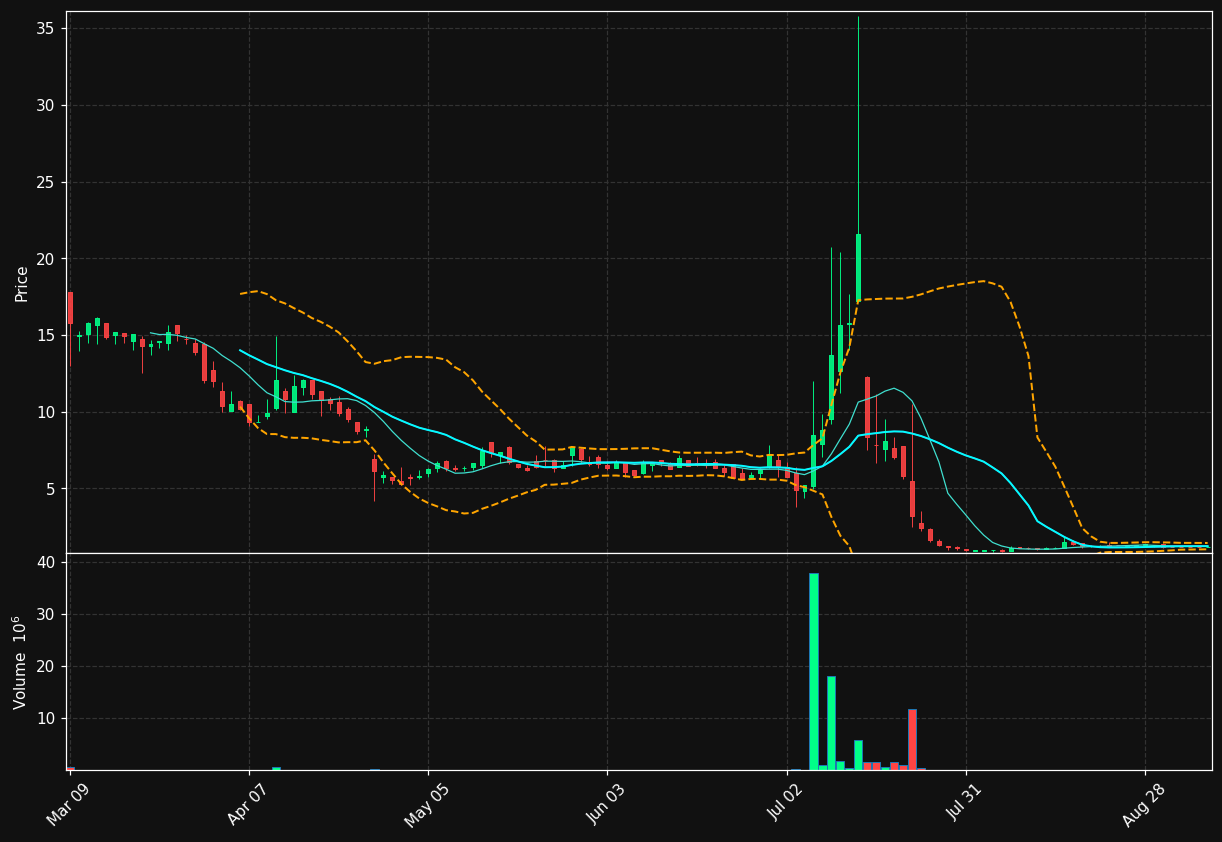The width and height of the screenshot is (1222, 842).
Task: Click the 20 tick on the Price axis
Action: pyautogui.click(x=47, y=259)
